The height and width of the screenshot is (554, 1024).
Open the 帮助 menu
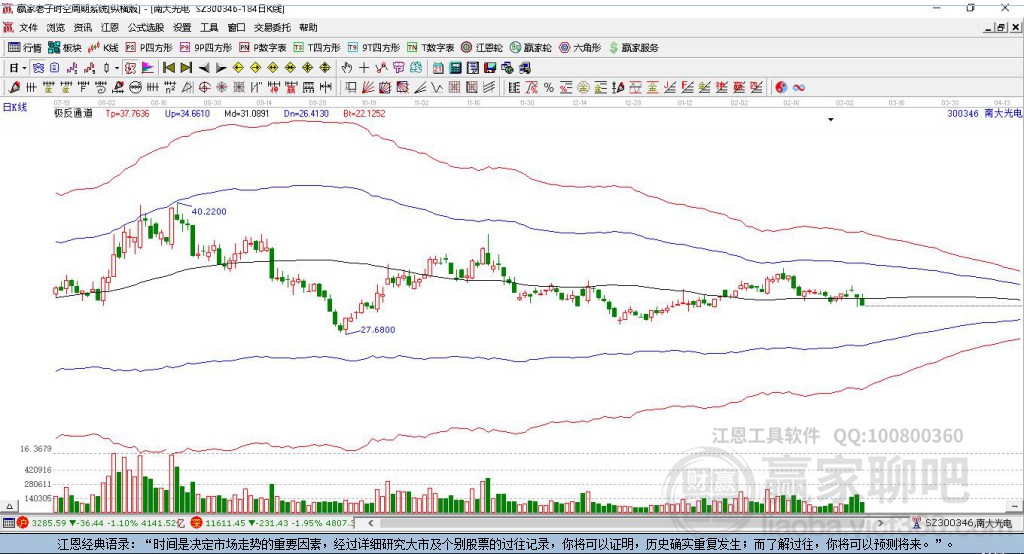point(308,27)
